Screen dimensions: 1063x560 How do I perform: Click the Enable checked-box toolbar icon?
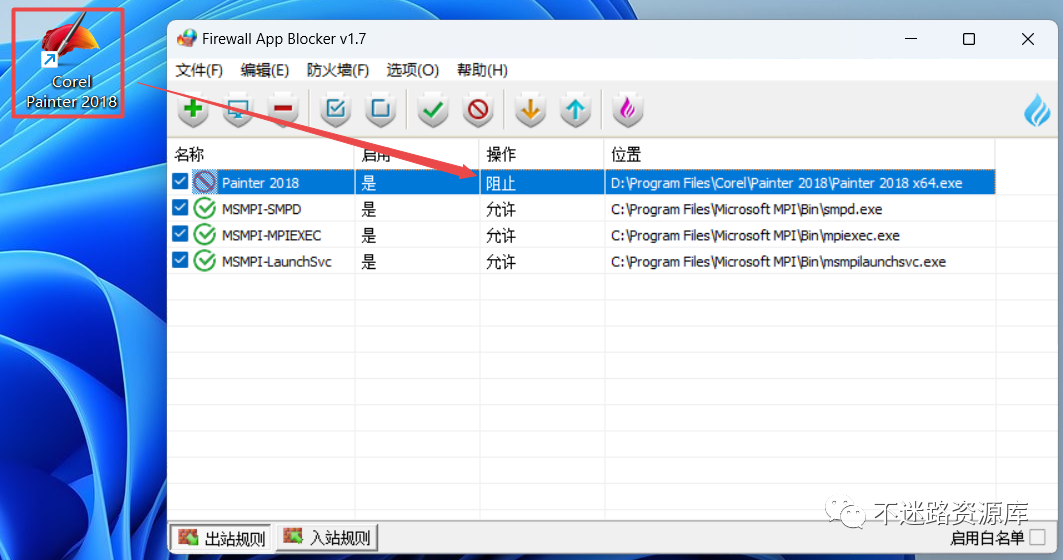point(336,109)
